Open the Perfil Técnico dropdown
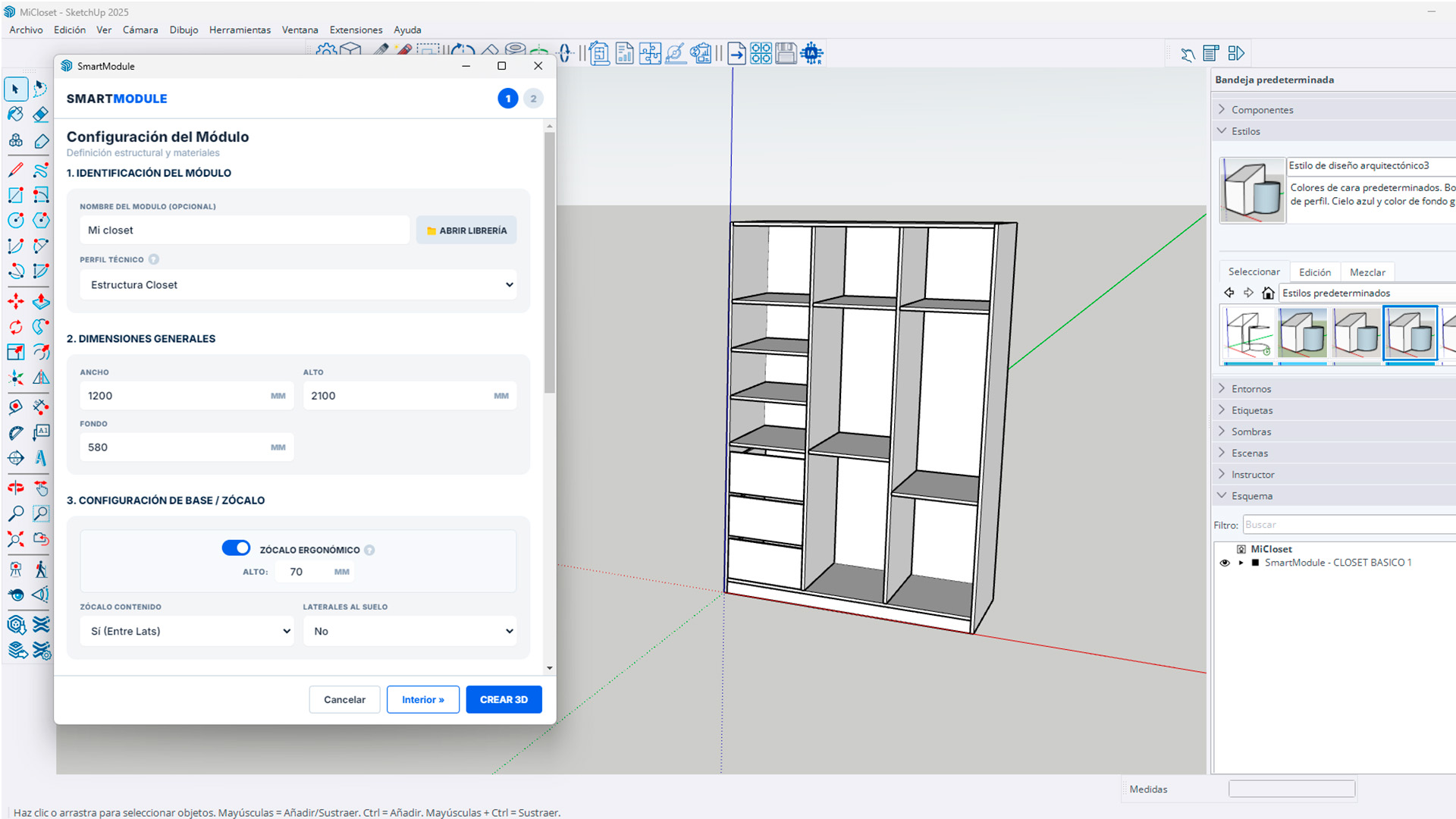This screenshot has width=1456, height=819. tap(299, 285)
